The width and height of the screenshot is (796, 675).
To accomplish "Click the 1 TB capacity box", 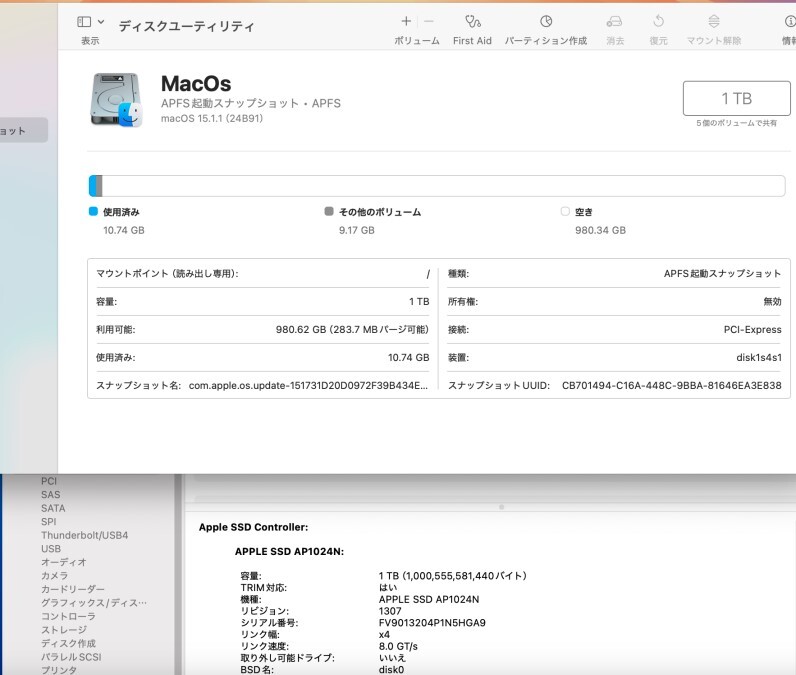I will point(737,98).
